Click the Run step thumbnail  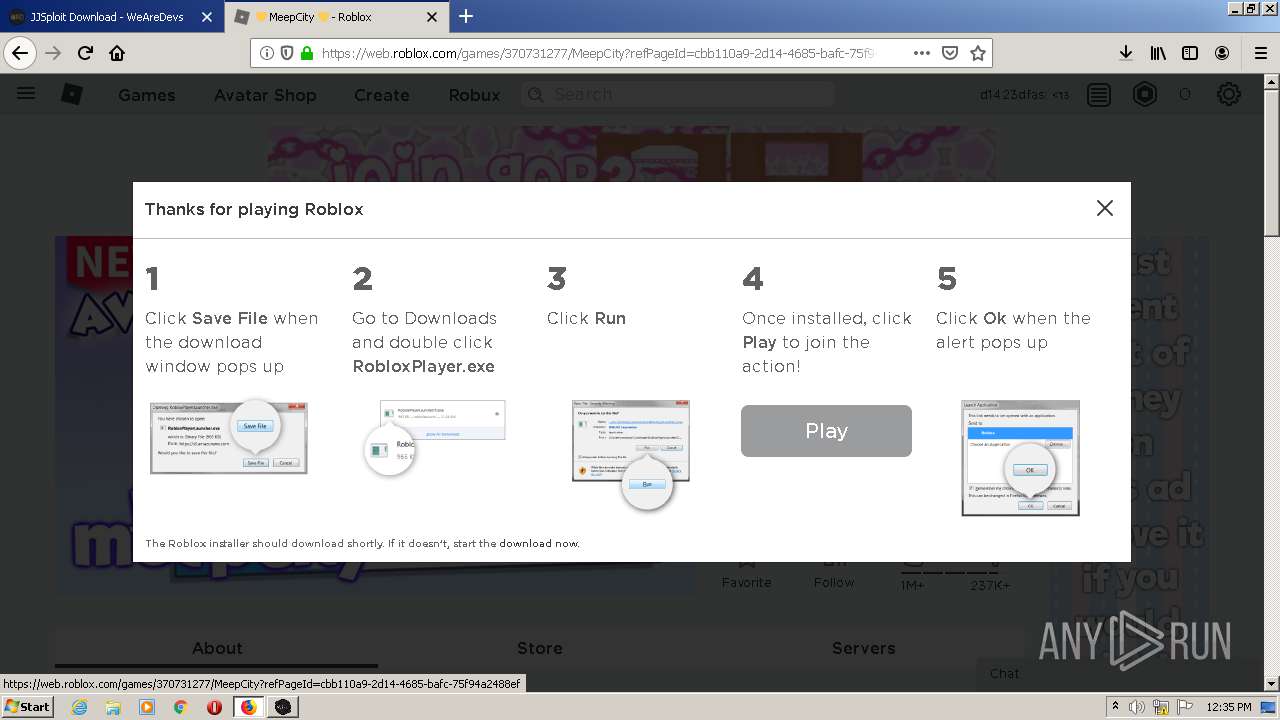631,455
